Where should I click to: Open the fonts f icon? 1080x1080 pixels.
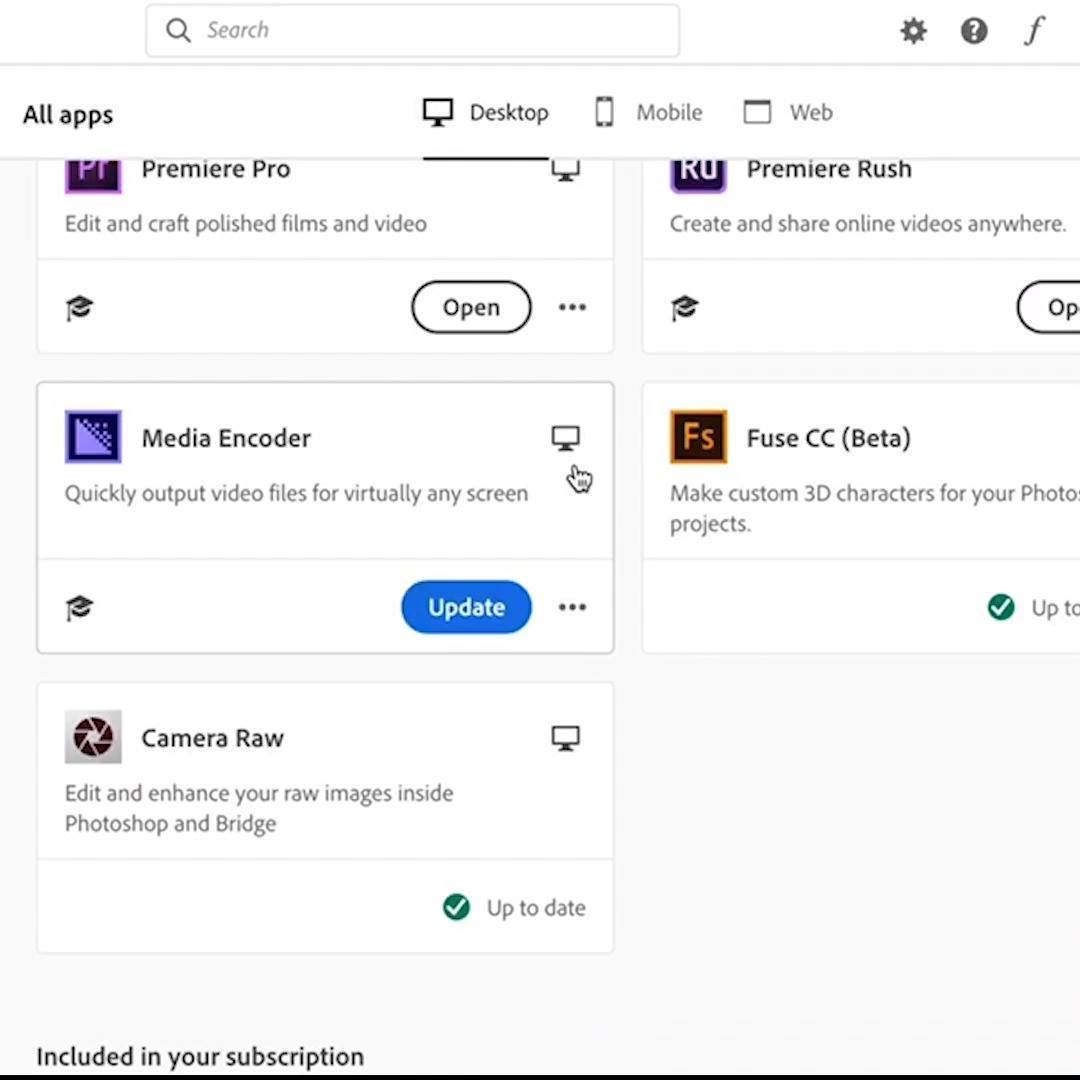point(1033,31)
